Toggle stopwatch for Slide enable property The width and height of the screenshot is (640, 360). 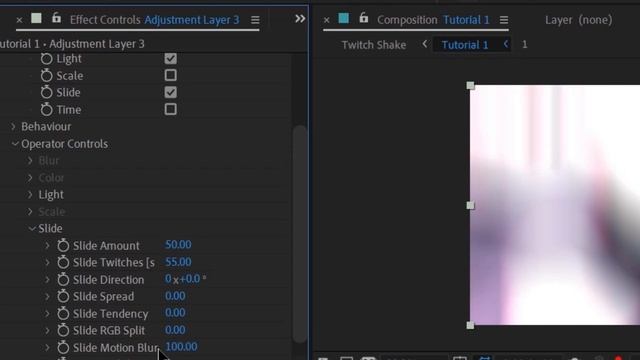point(47,92)
